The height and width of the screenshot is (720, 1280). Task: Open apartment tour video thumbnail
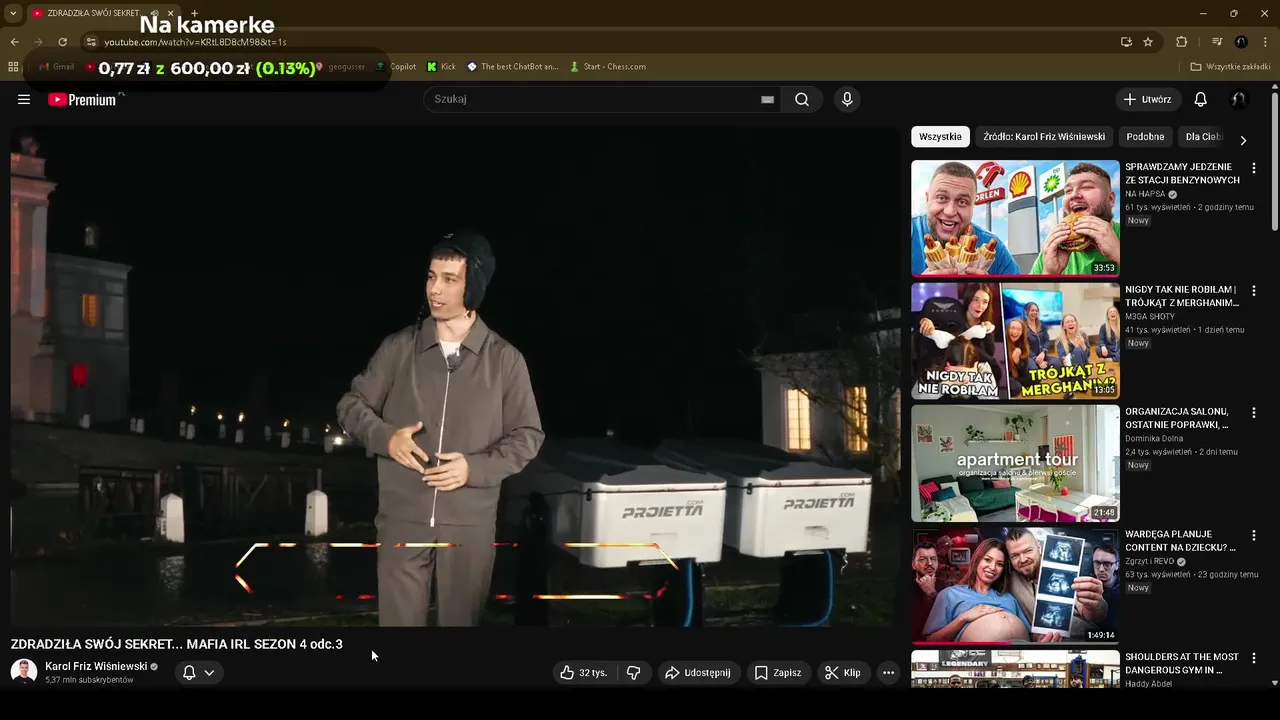point(1015,463)
